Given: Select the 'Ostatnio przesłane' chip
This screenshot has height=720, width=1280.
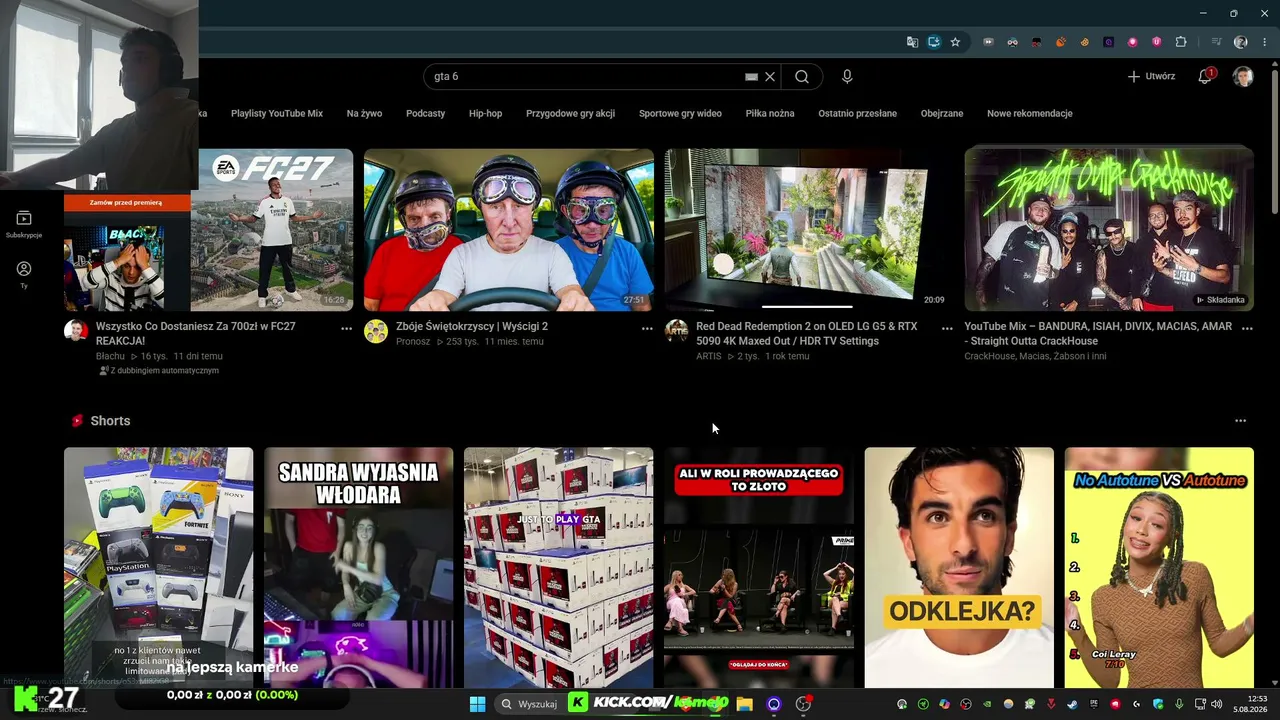Looking at the screenshot, I should tap(857, 113).
